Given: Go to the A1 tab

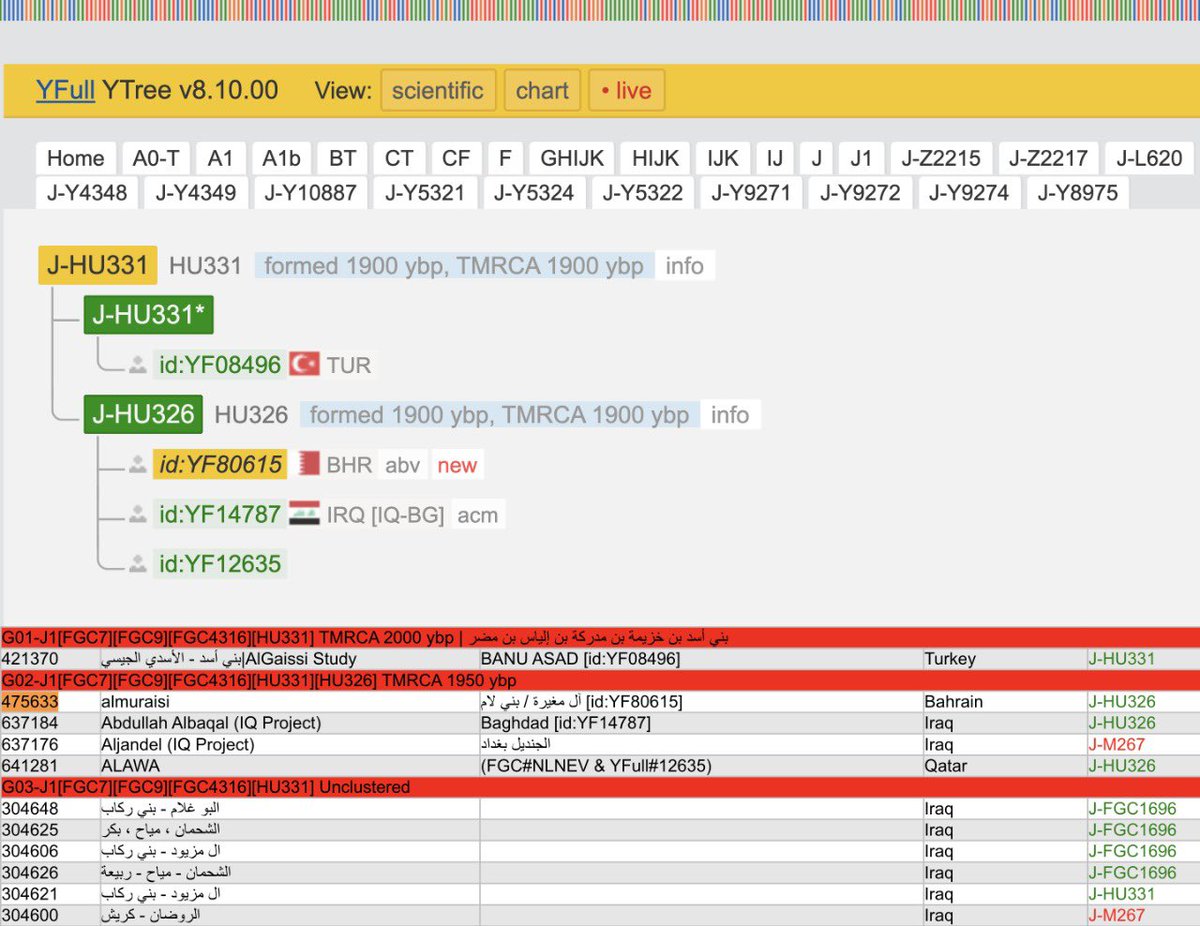Looking at the screenshot, I should click(220, 158).
